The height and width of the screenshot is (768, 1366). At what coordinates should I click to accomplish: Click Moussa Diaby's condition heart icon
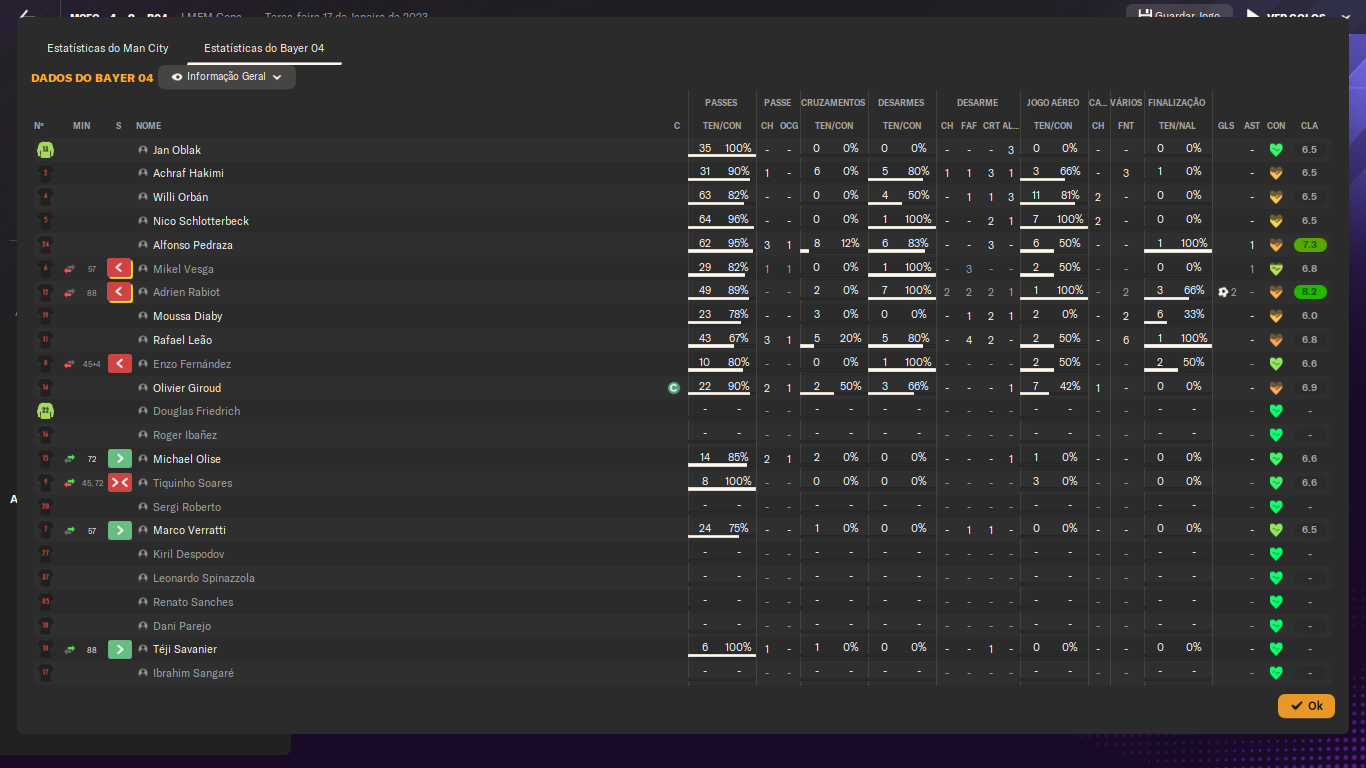click(x=1276, y=316)
